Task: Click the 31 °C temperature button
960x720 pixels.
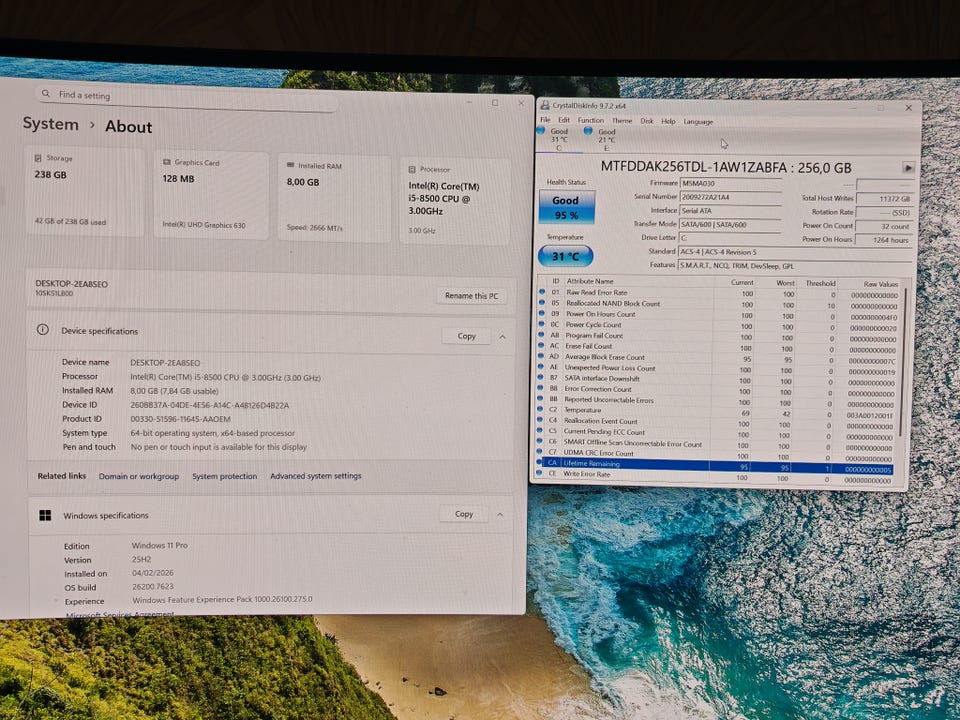Action: click(565, 256)
